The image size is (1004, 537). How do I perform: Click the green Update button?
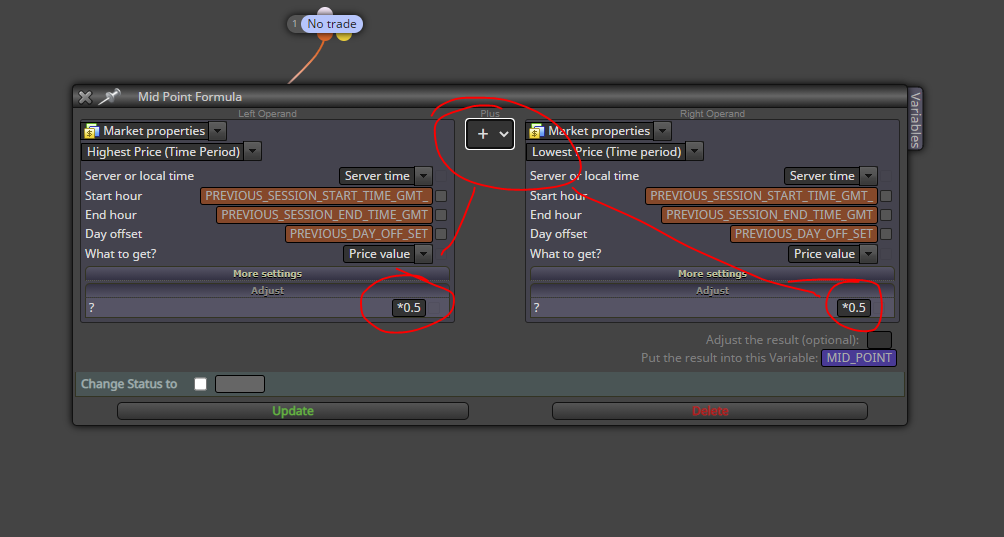(x=293, y=411)
